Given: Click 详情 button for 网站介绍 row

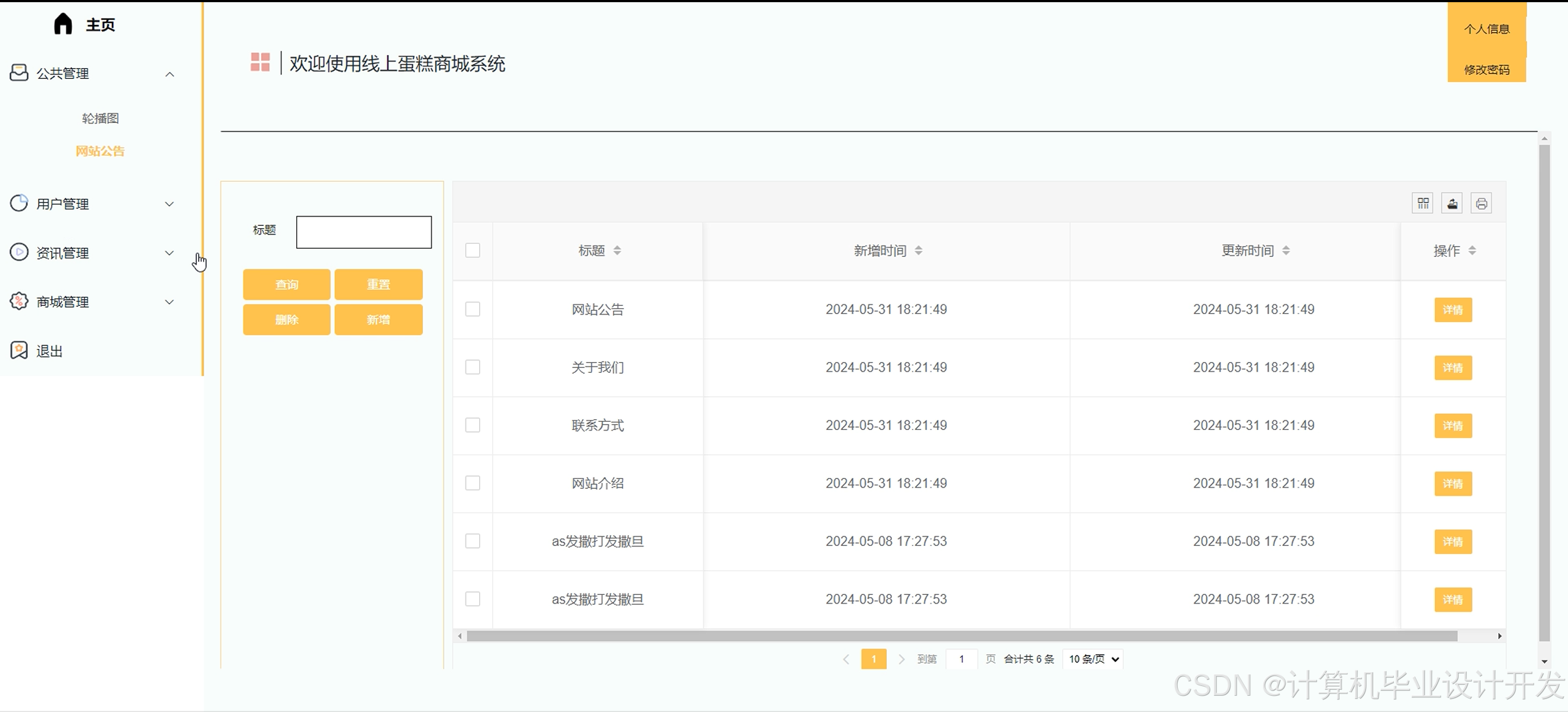Looking at the screenshot, I should [1453, 484].
